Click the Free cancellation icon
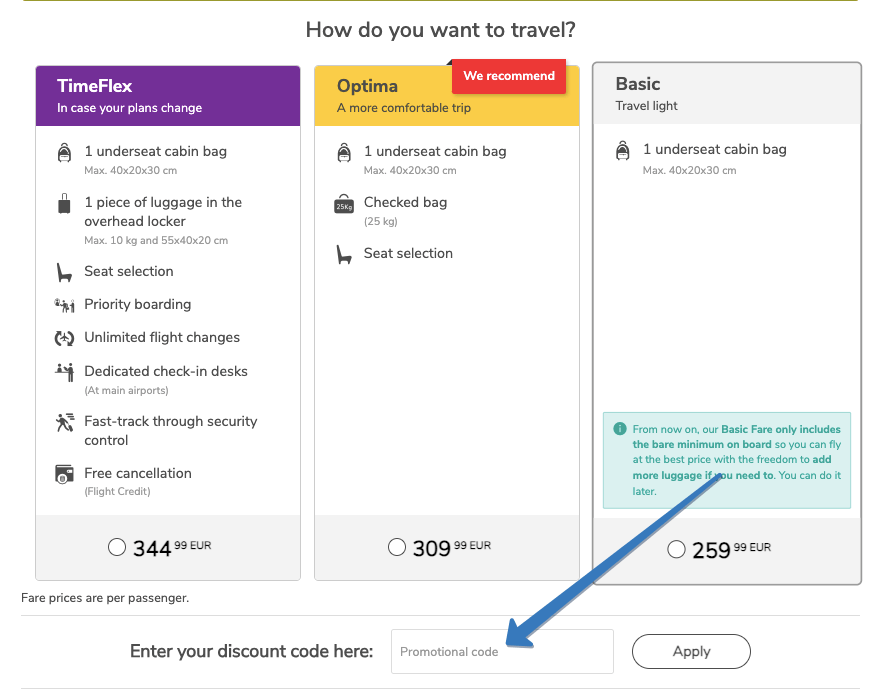The image size is (884, 691). point(62,475)
